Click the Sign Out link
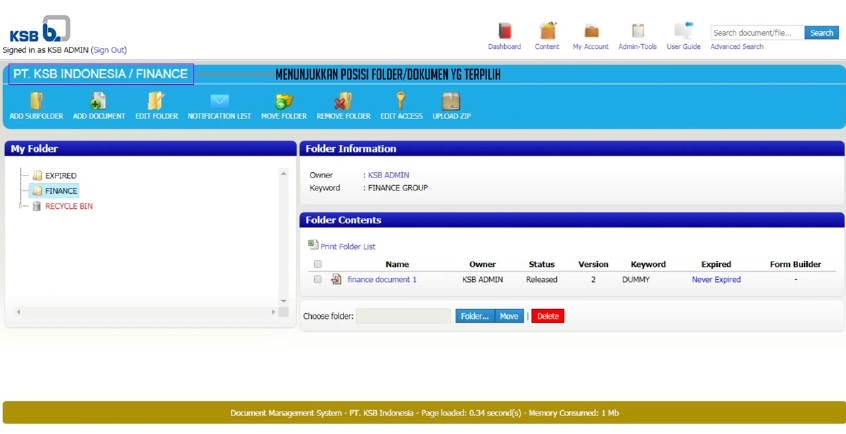846x434 pixels. coord(110,50)
